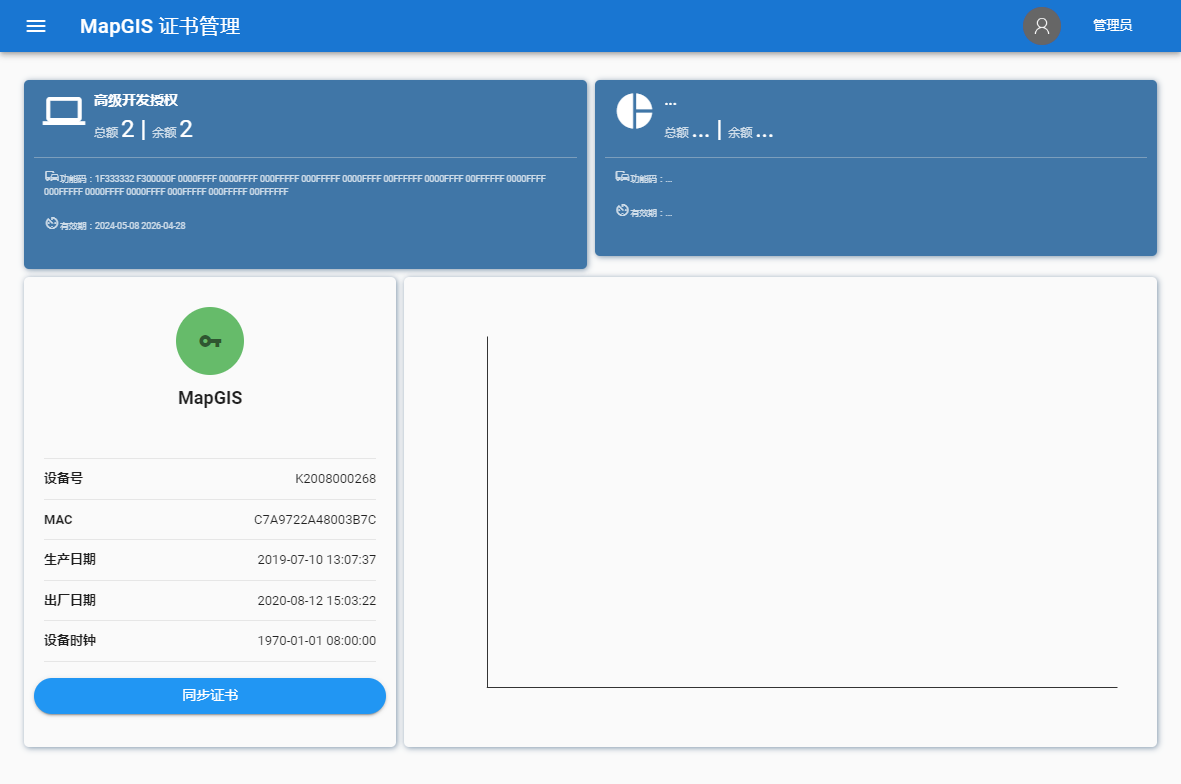This screenshot has width=1181, height=784.
Task: Select production date 2019-07-10 13:07:37
Action: tap(316, 560)
